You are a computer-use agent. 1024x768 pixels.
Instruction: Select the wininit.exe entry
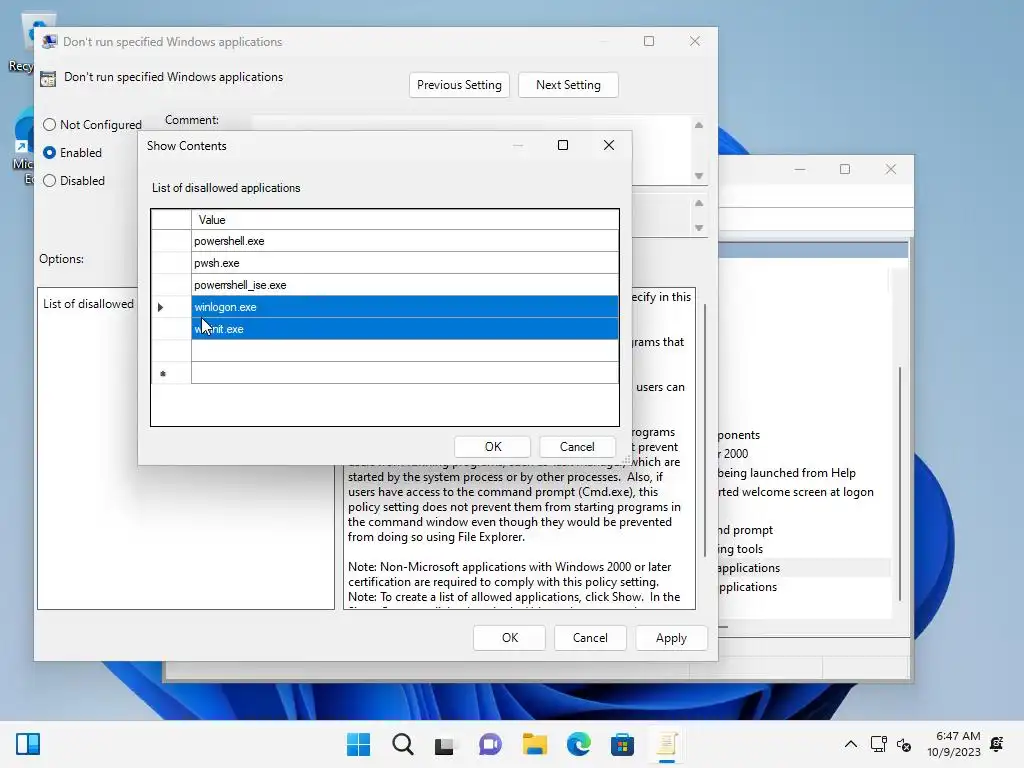(405, 329)
